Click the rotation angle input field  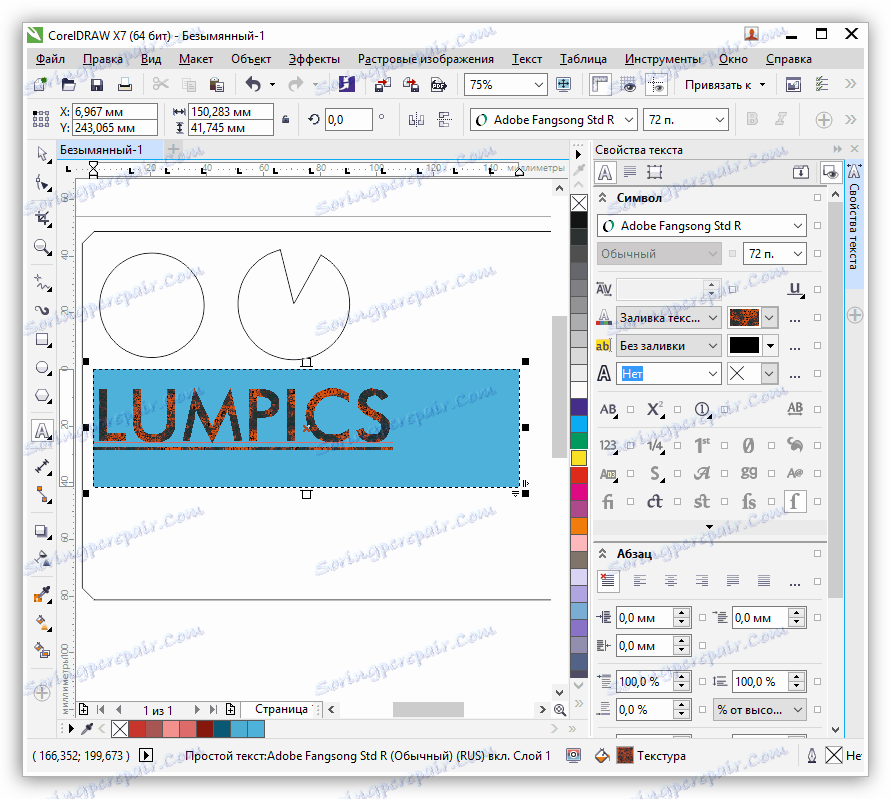pos(348,120)
